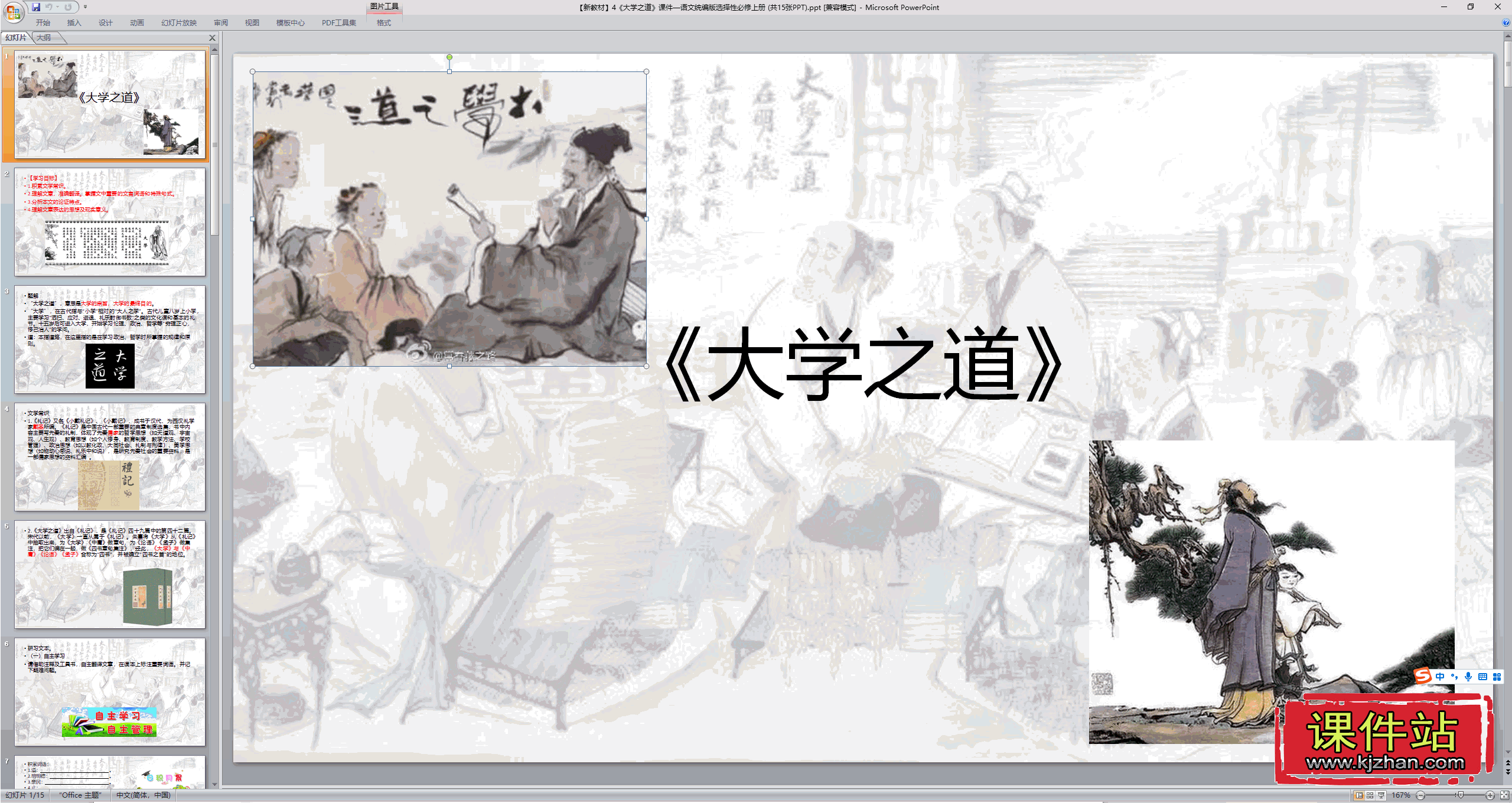Switch to the 大纲 outline pane tab
1512x803 pixels.
pos(44,38)
